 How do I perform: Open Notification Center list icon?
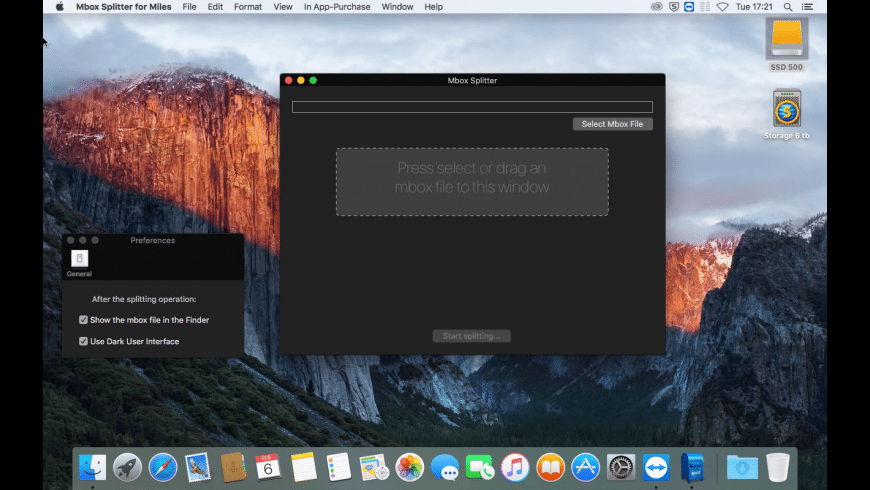coord(807,7)
